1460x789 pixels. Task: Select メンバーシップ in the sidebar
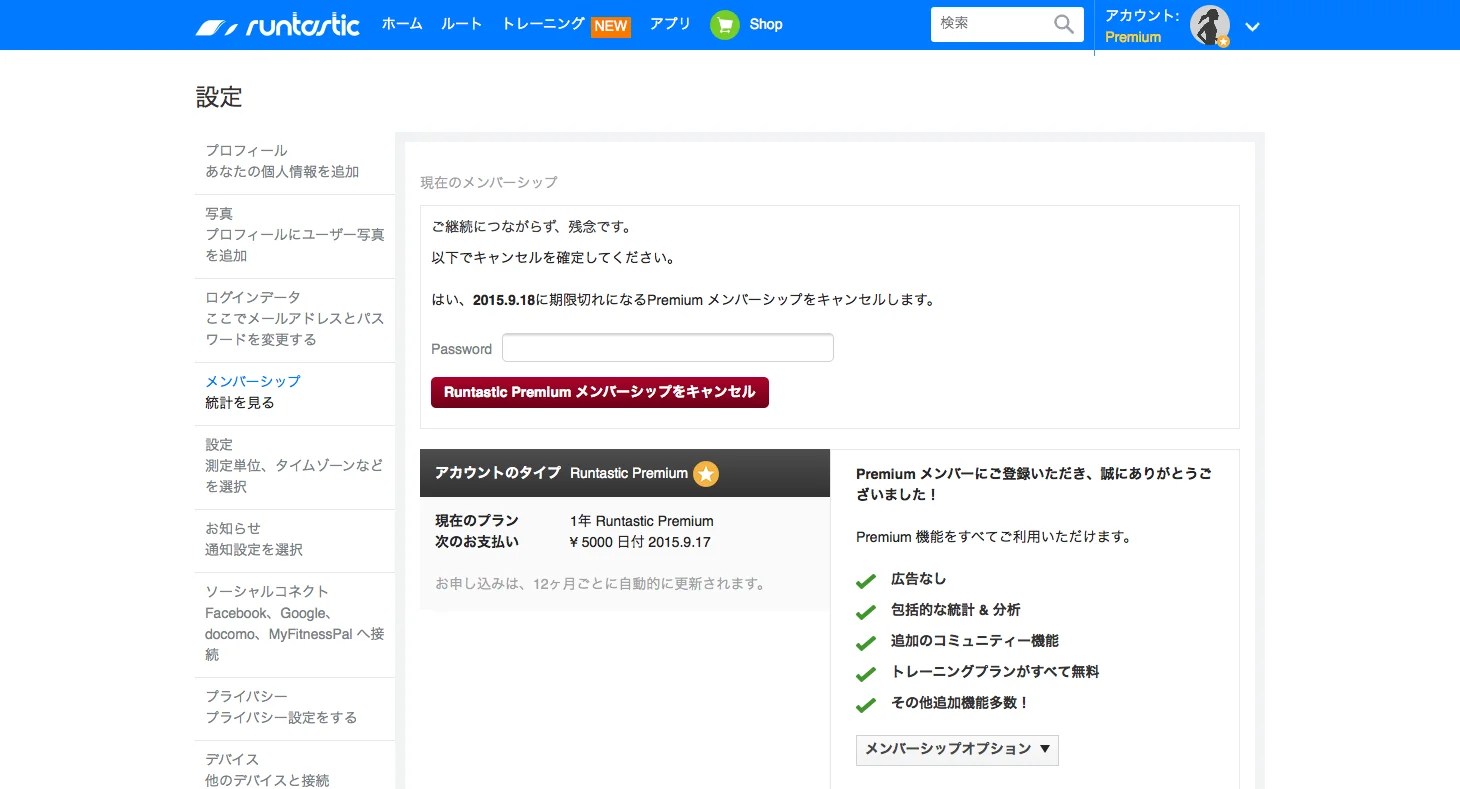coord(295,392)
